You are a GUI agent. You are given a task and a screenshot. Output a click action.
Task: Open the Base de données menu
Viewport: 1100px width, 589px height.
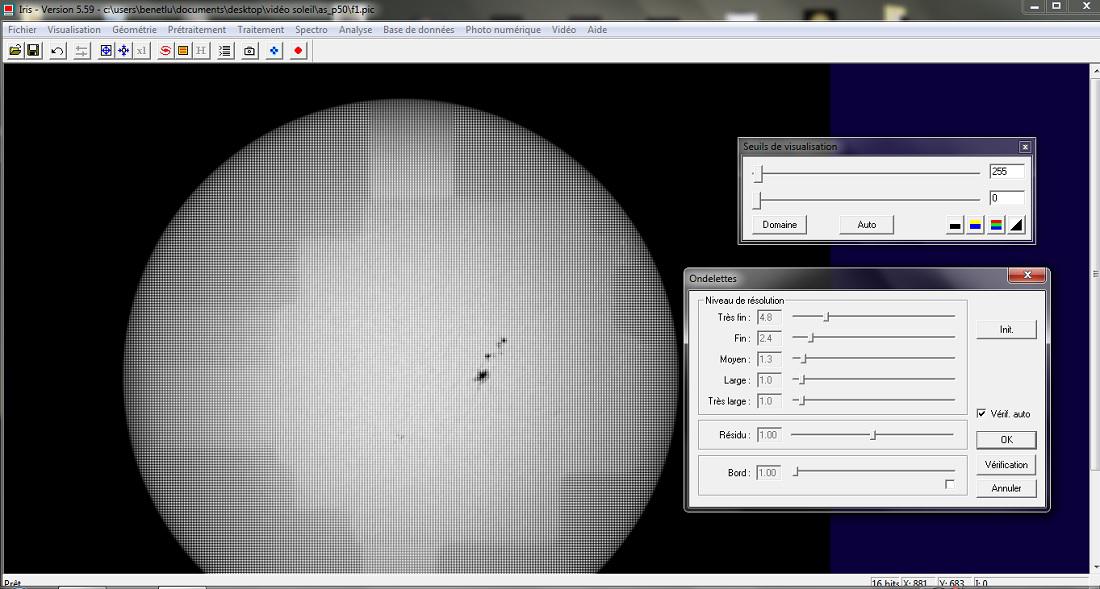[418, 29]
